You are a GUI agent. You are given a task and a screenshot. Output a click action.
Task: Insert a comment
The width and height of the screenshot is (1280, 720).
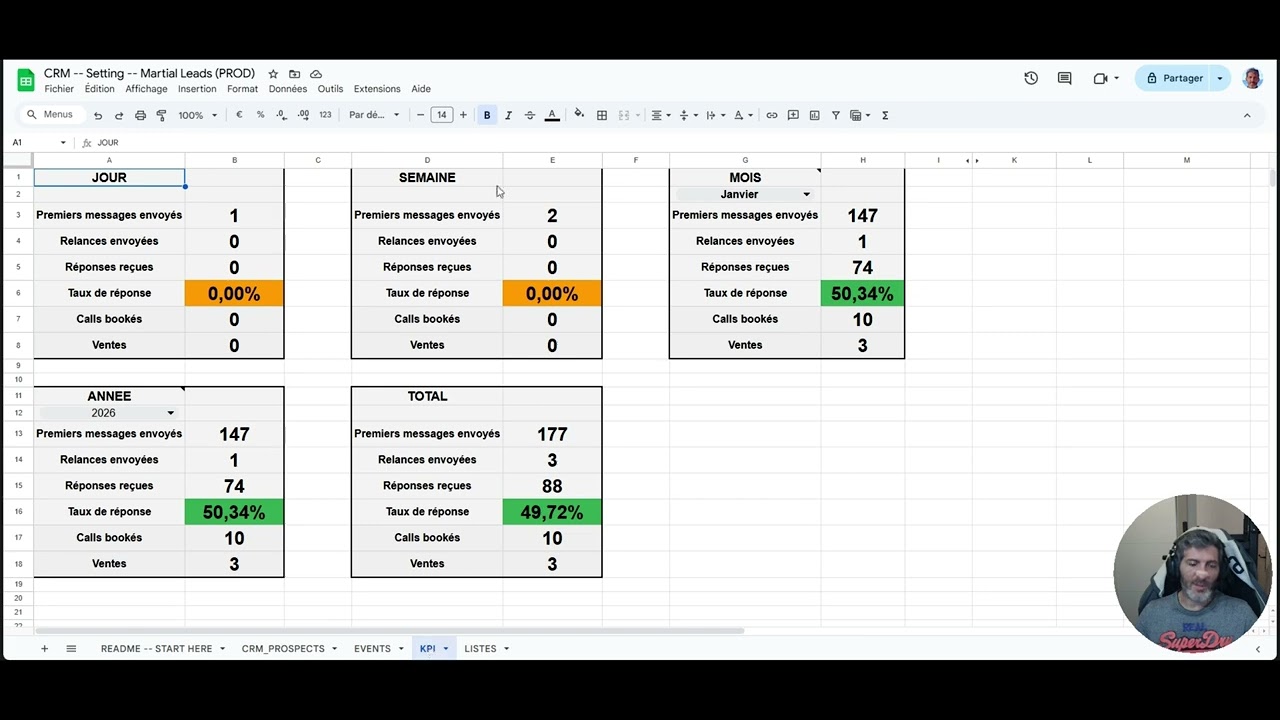[x=793, y=115]
